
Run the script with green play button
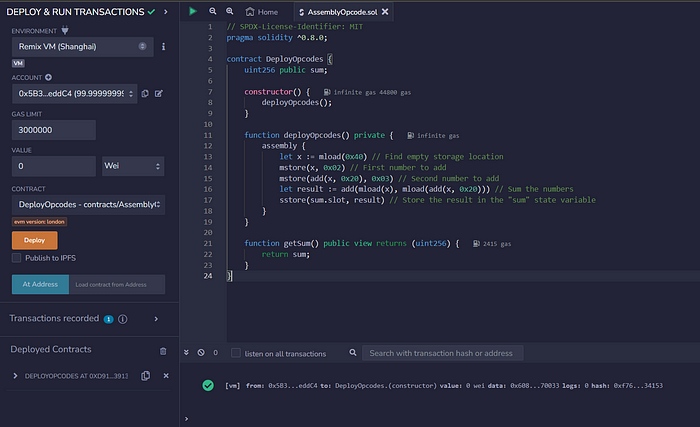coord(194,11)
